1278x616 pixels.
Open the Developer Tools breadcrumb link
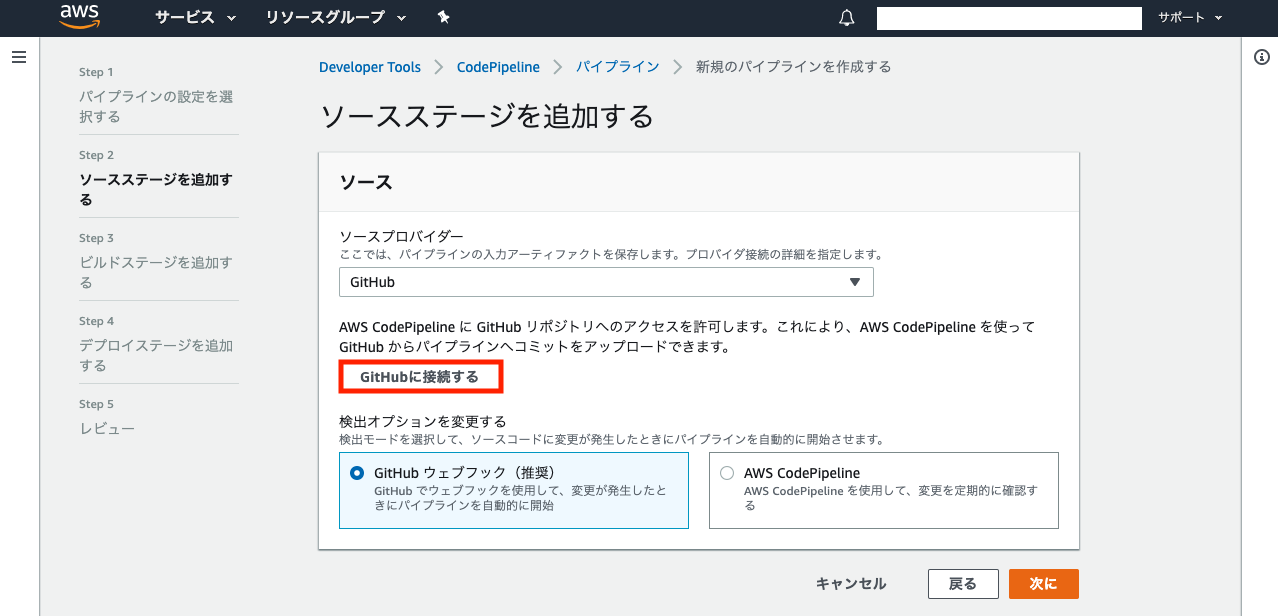[x=370, y=66]
